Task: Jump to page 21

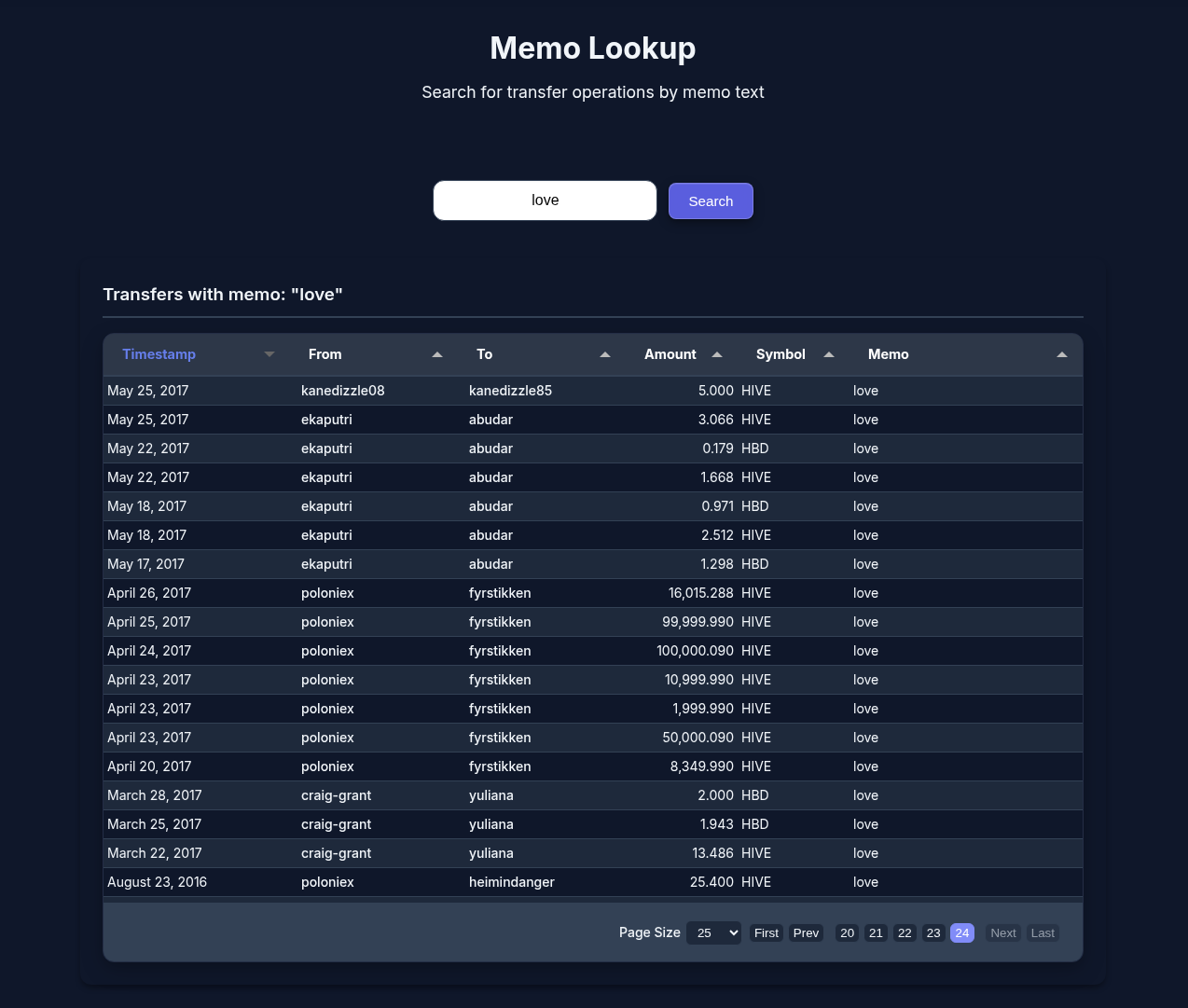Action: 876,932
